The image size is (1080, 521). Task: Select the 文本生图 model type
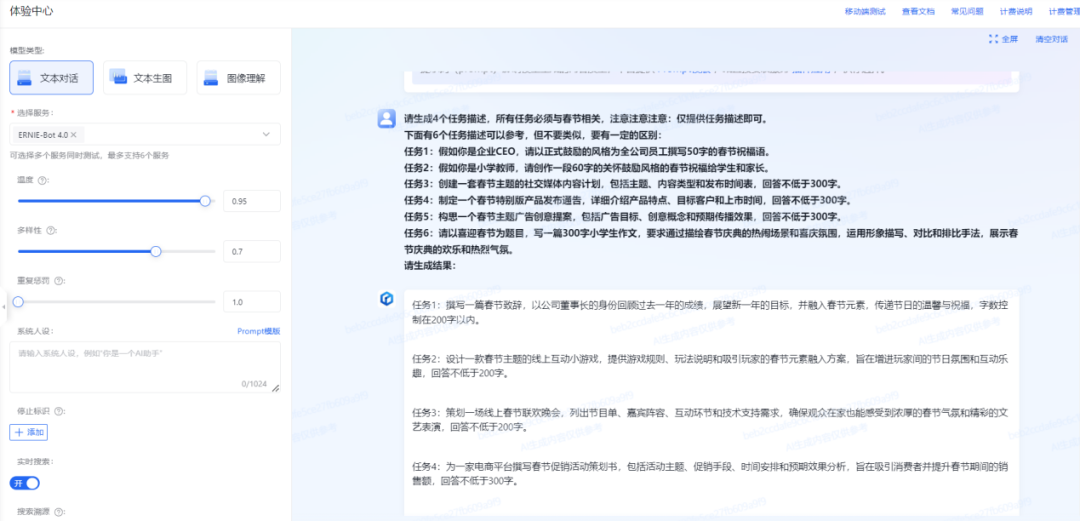145,77
